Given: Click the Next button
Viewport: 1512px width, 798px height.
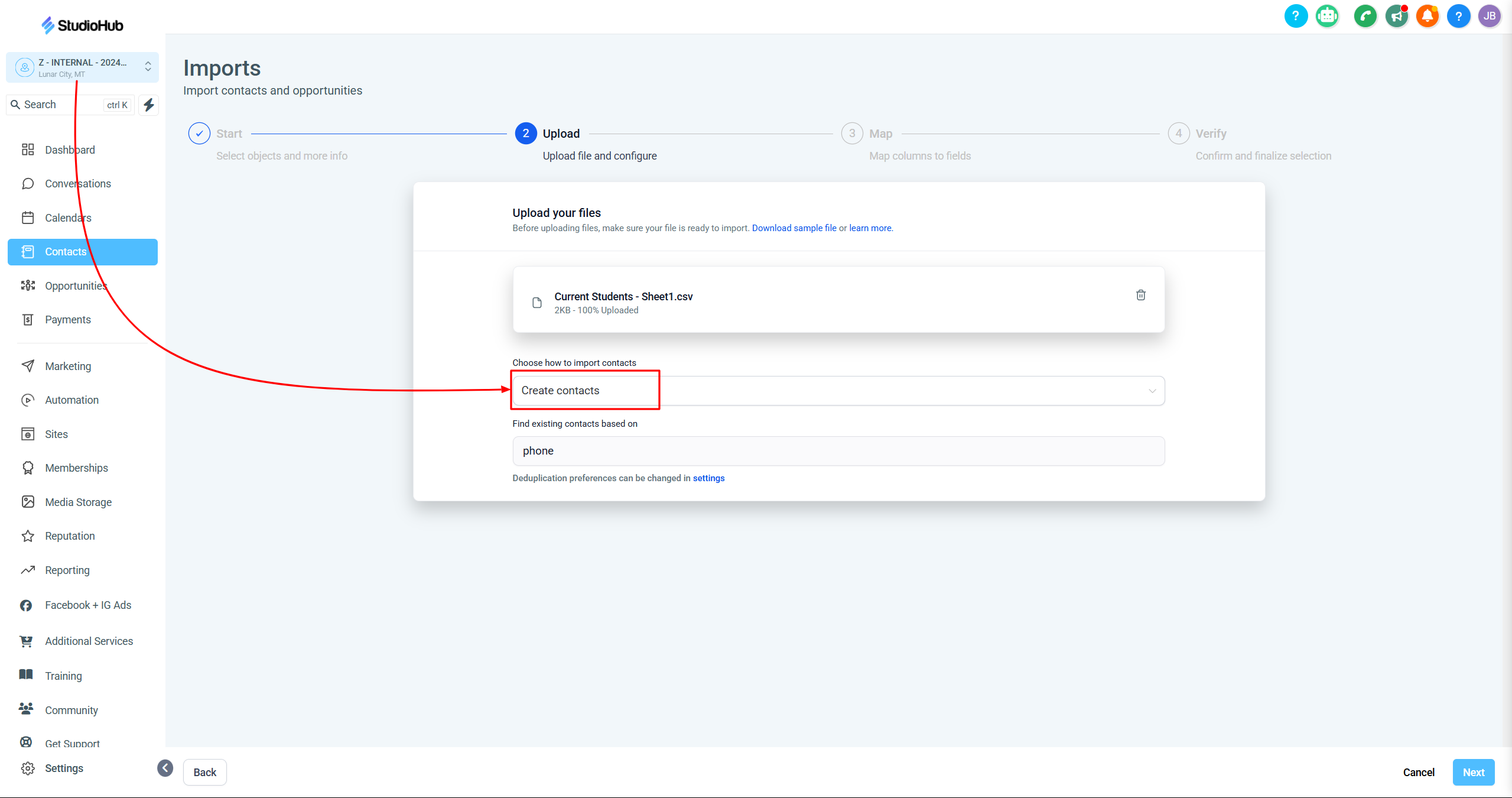Looking at the screenshot, I should point(1473,772).
